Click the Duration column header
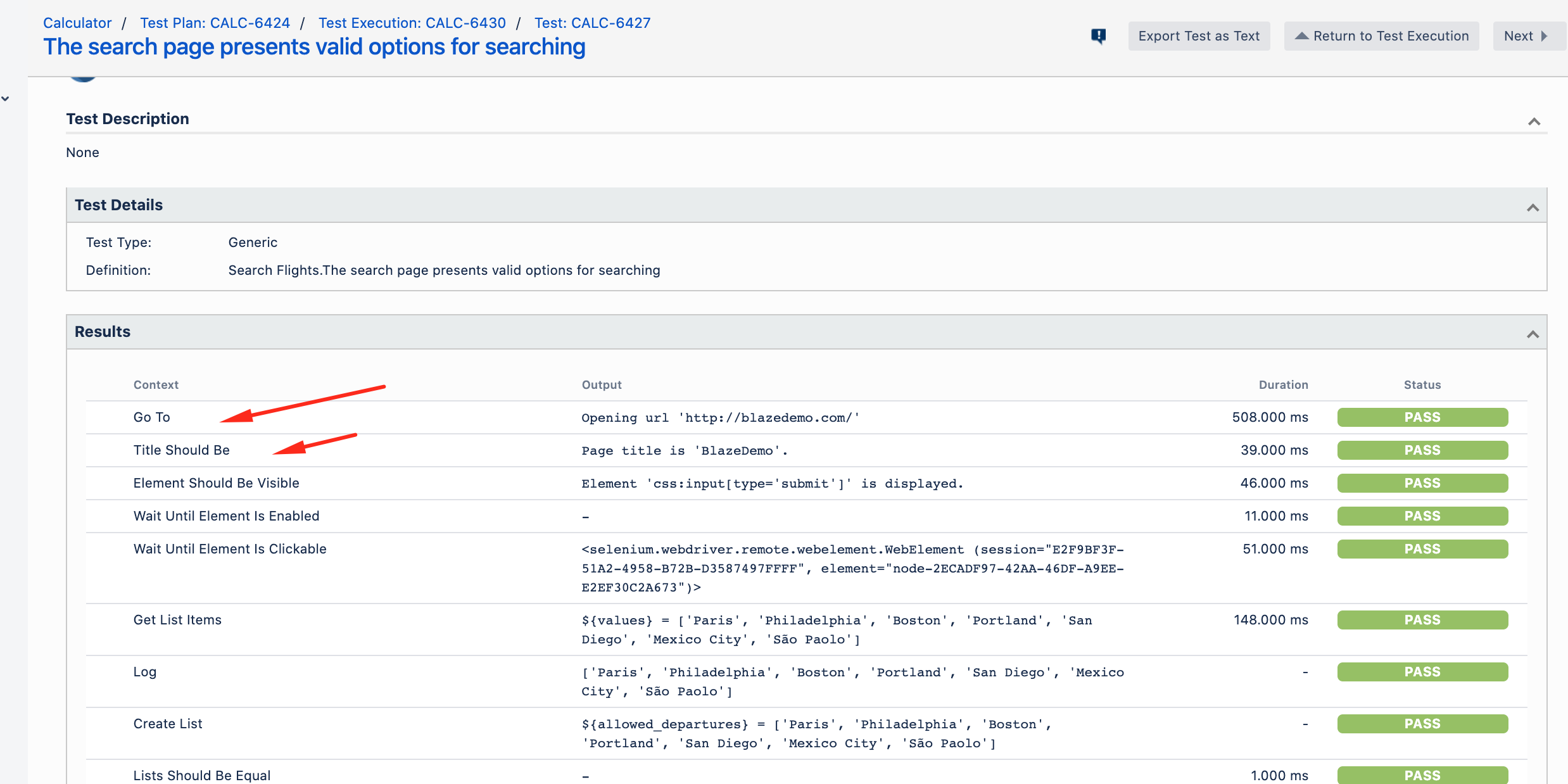The height and width of the screenshot is (784, 1568). click(1283, 385)
